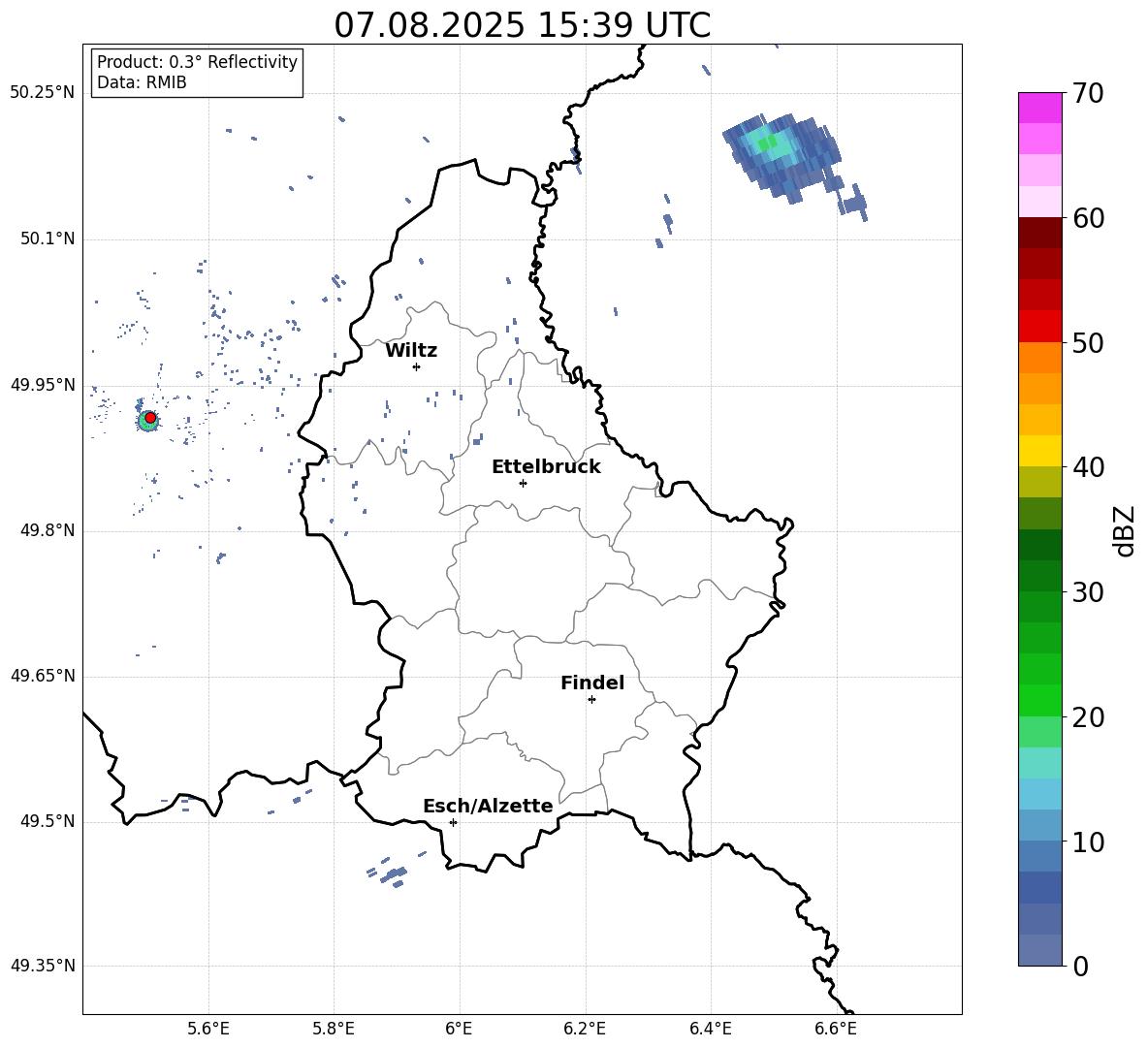1148x1048 pixels.
Task: Click the colorbar label 60
Action: [x=1088, y=218]
